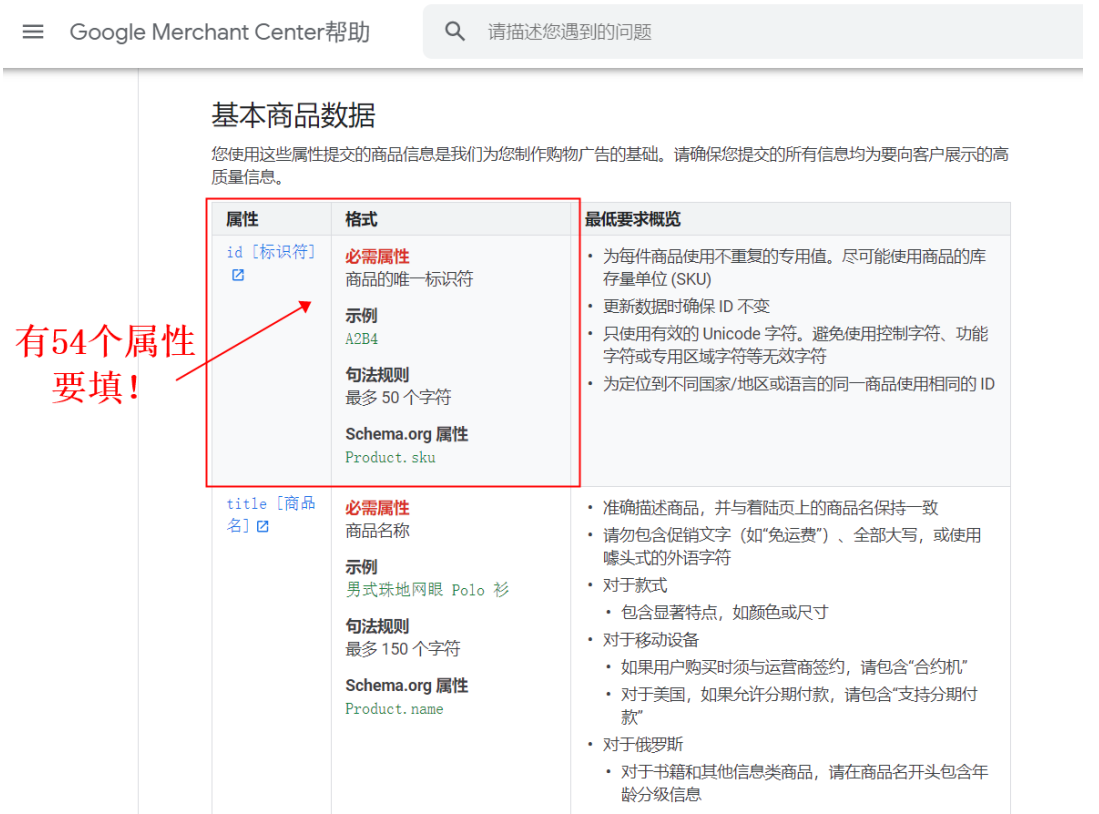
Task: Click the 最多 150 个字符 syntax rule
Action: (x=403, y=649)
